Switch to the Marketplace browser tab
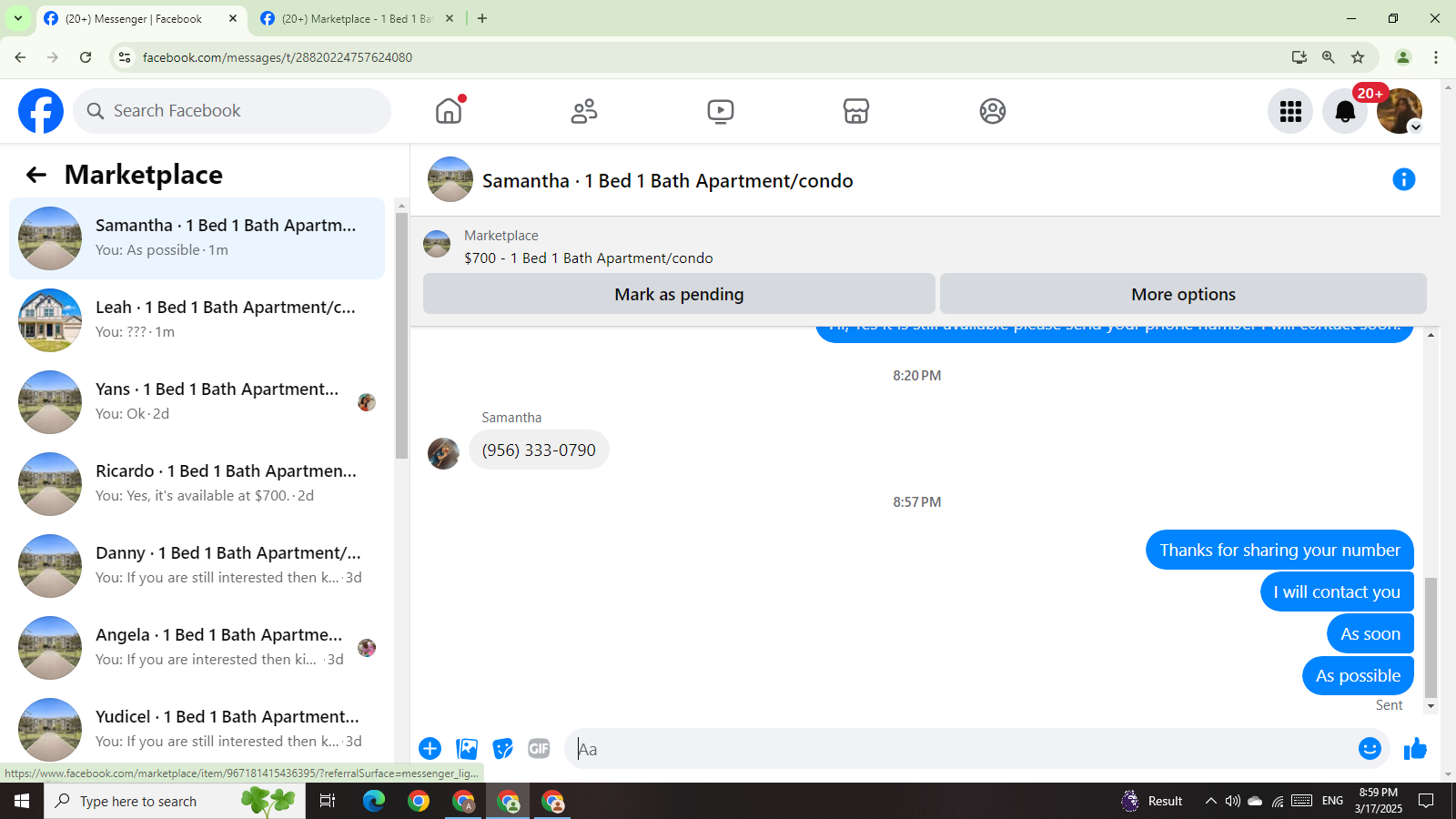 point(357,18)
